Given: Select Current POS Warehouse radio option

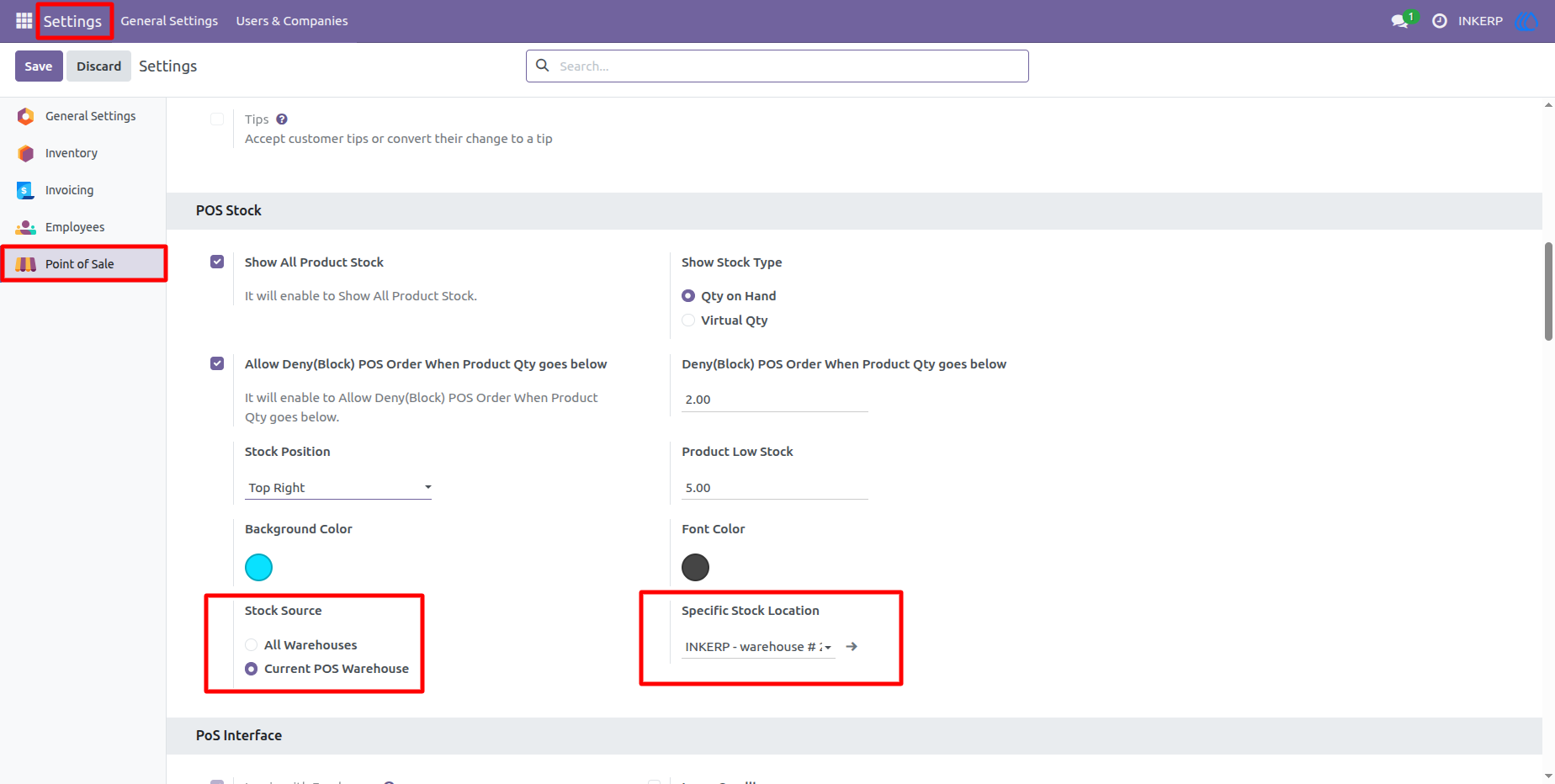Looking at the screenshot, I should [x=251, y=669].
